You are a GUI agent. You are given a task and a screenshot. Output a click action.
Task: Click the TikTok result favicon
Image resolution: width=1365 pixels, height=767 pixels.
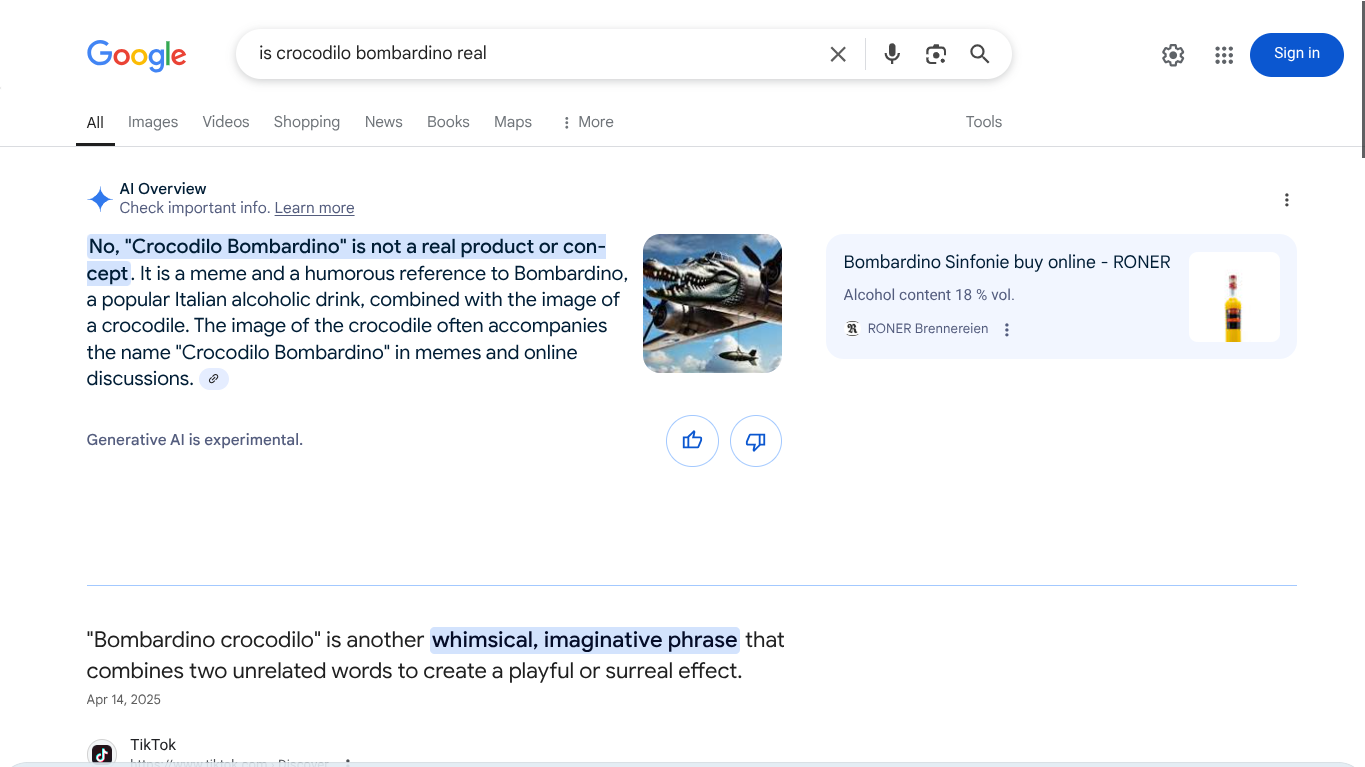102,753
